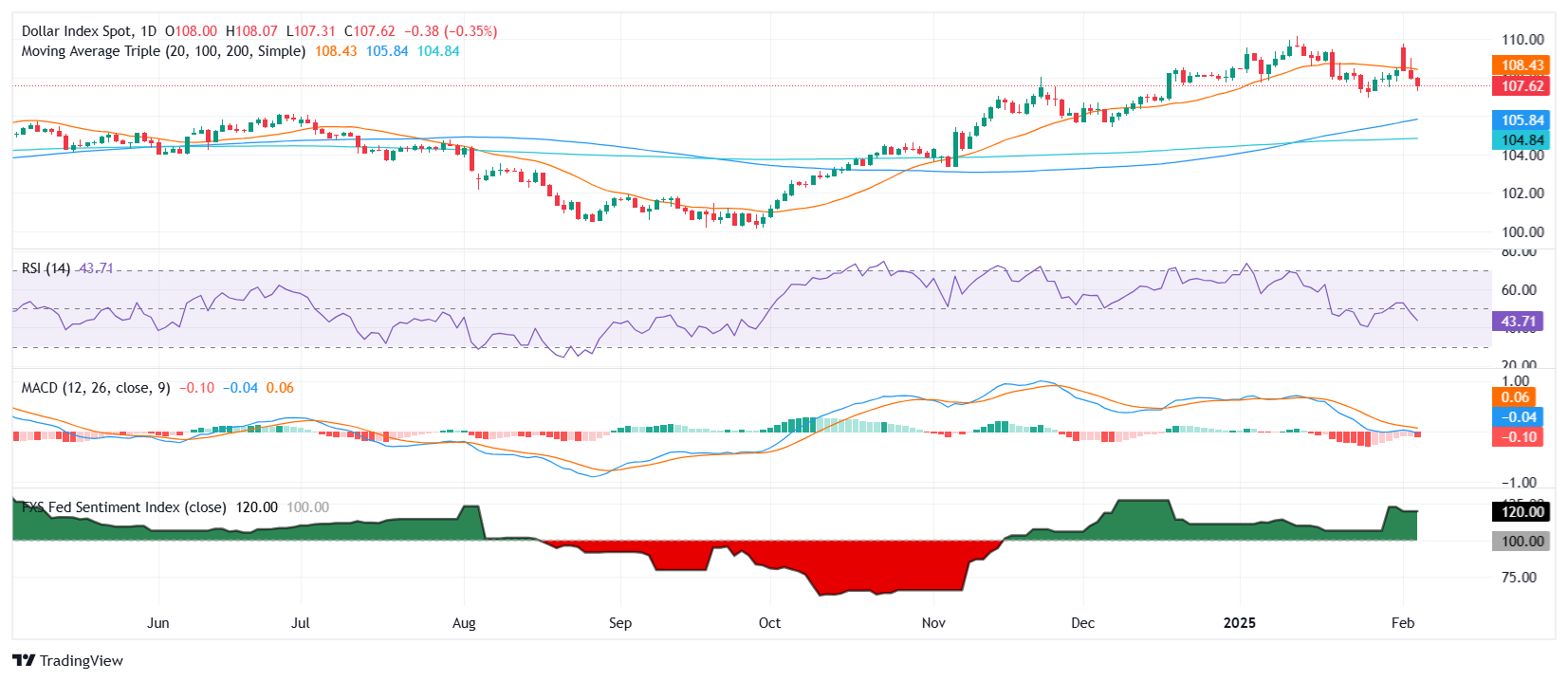Click the red 107.62 current price tag
This screenshot has height=681, width=1568.
tap(1522, 86)
